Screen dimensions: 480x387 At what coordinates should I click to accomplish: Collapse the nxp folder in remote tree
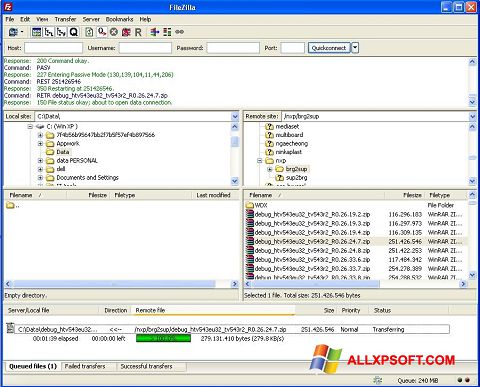coord(260,161)
